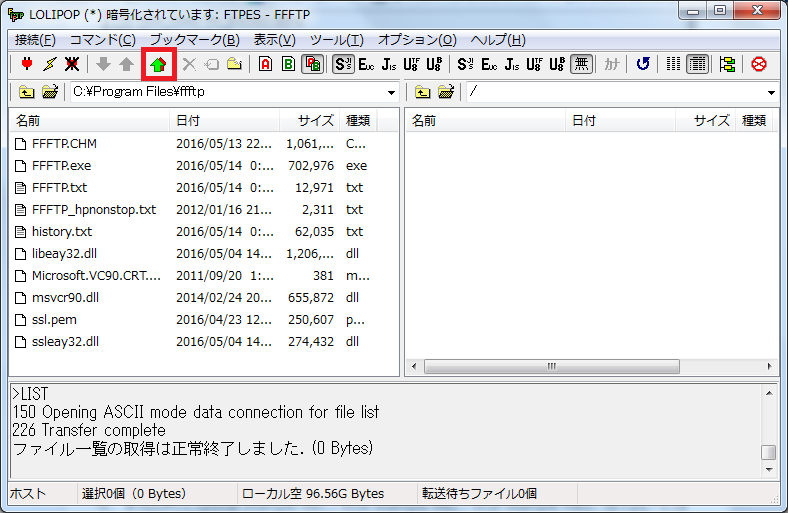The image size is (788, 513).
Task: Go up one level in remote pane
Action: click(423, 93)
